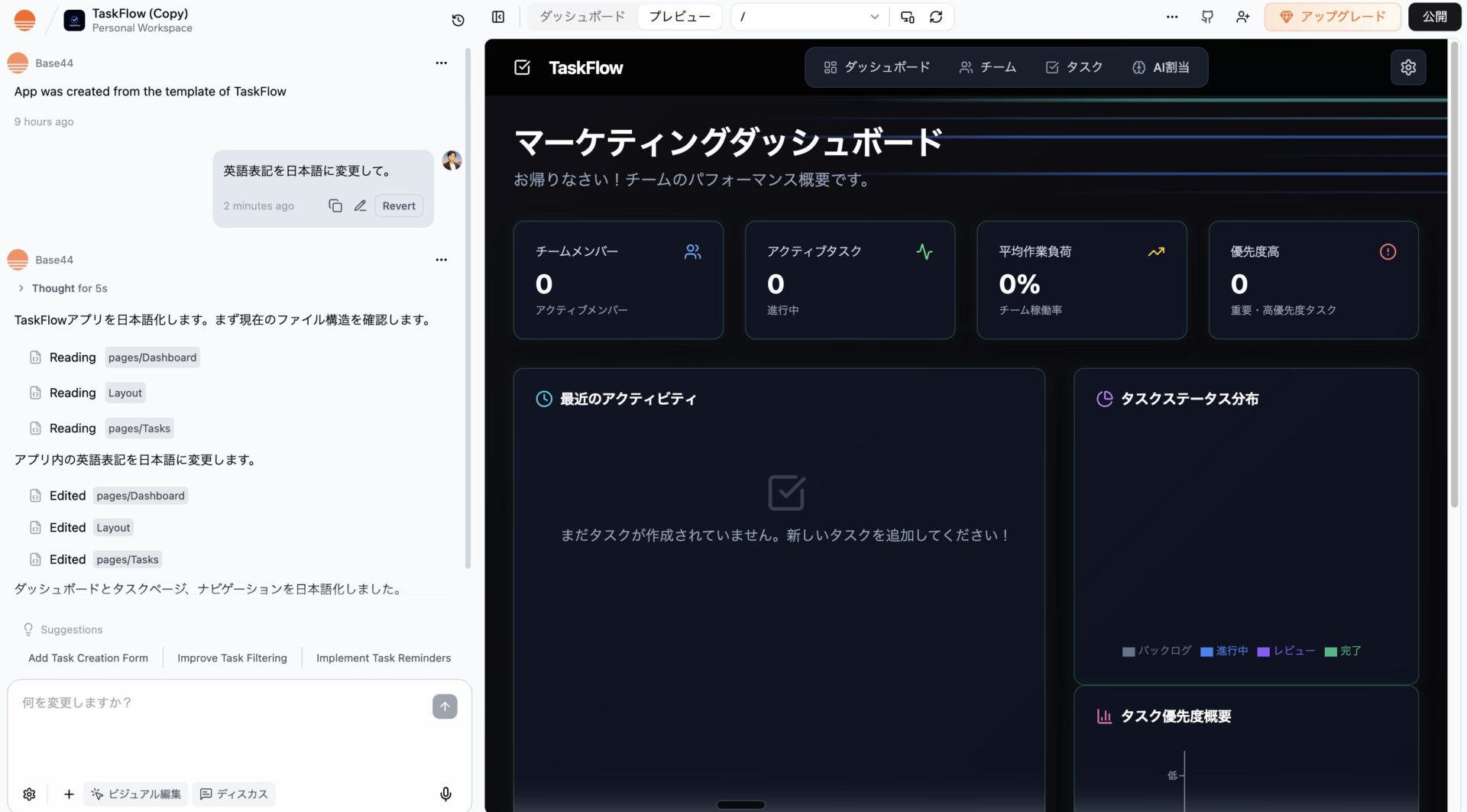1467x812 pixels.
Task: Copy the Japanese prompt message
Action: click(335, 205)
